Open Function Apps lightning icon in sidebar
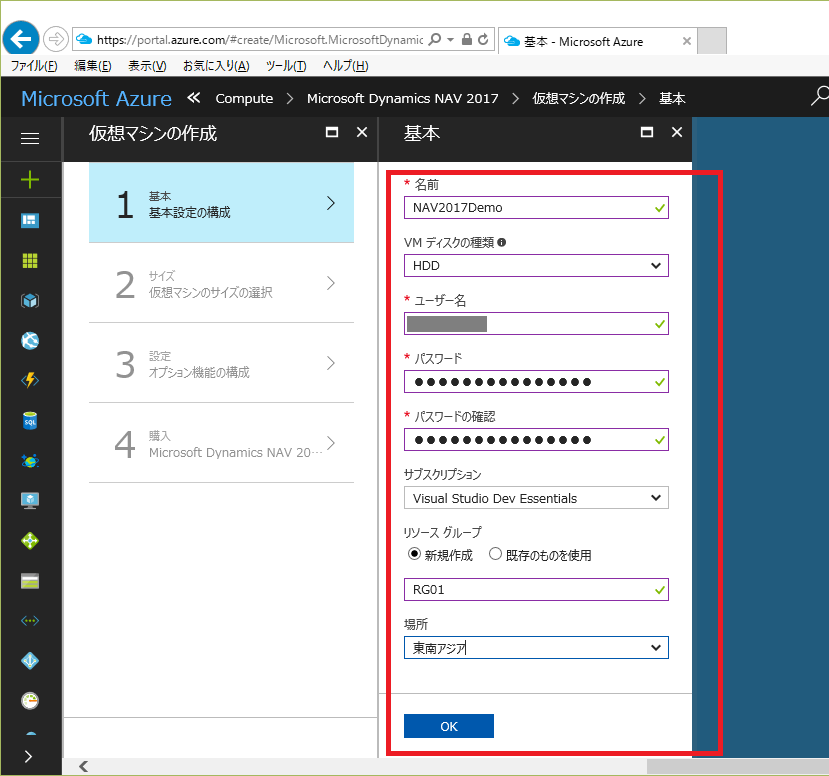 (30, 380)
